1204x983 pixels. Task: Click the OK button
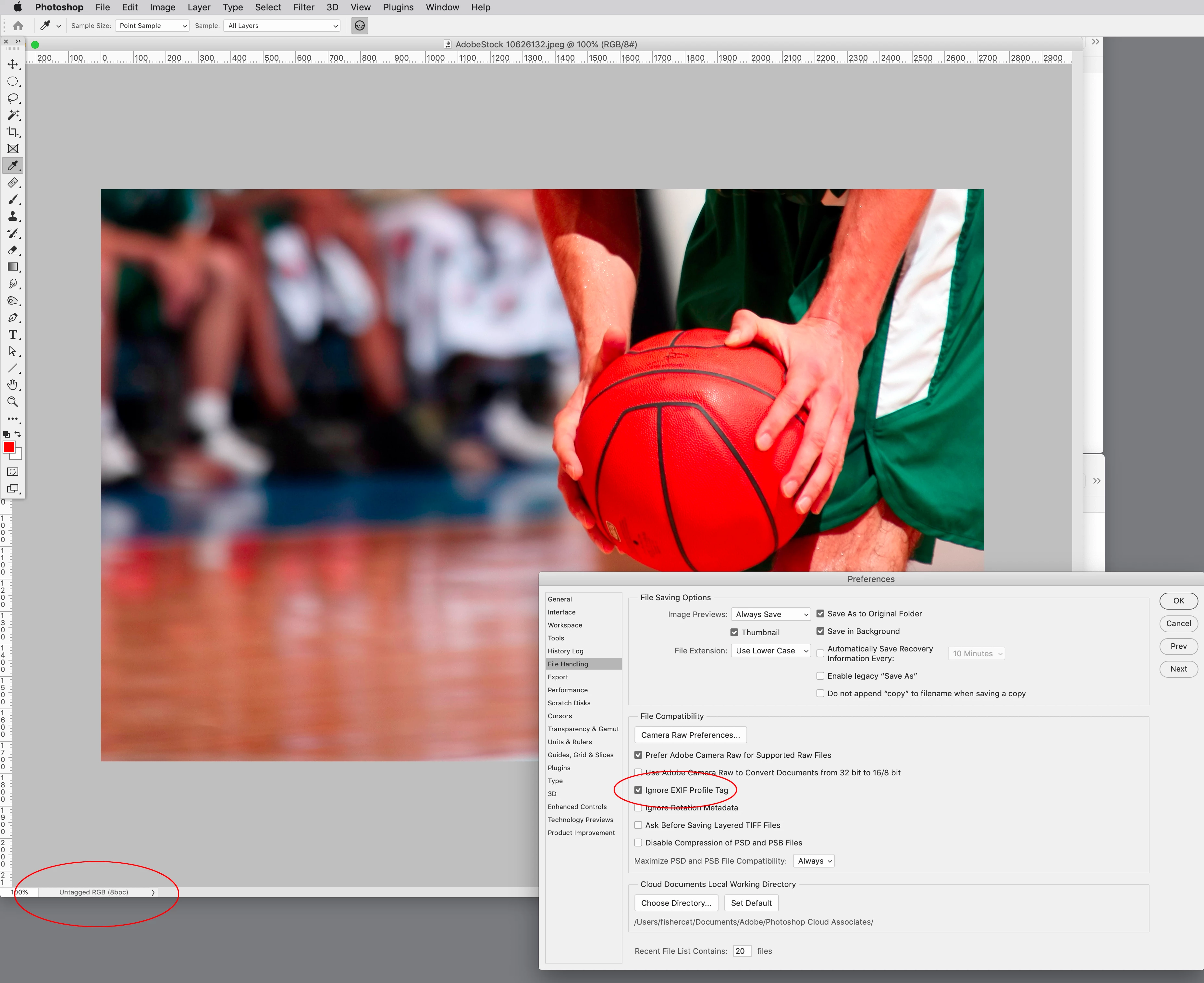tap(1178, 601)
